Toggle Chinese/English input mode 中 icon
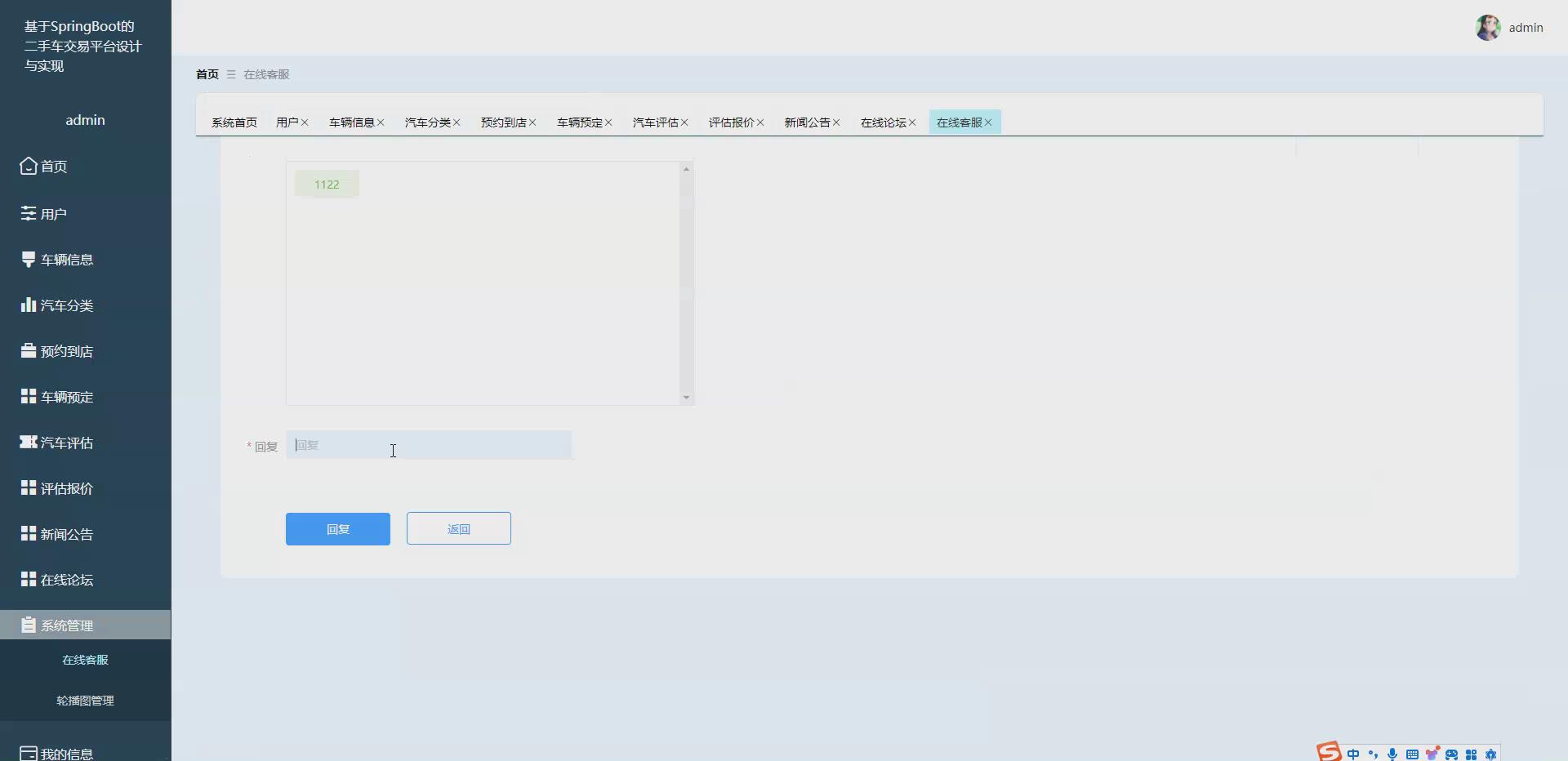Viewport: 1568px width, 761px height. (x=1353, y=754)
